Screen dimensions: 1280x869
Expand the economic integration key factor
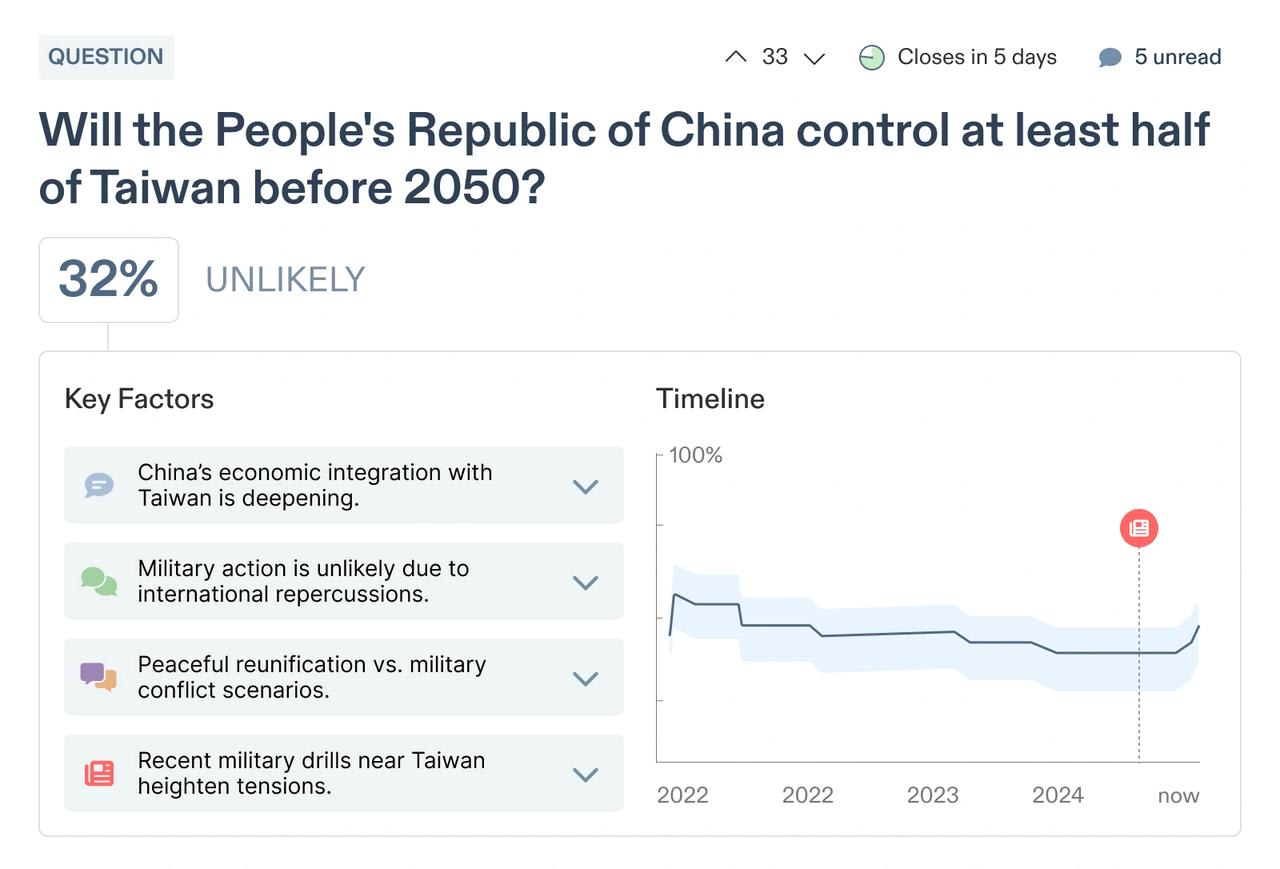point(585,486)
